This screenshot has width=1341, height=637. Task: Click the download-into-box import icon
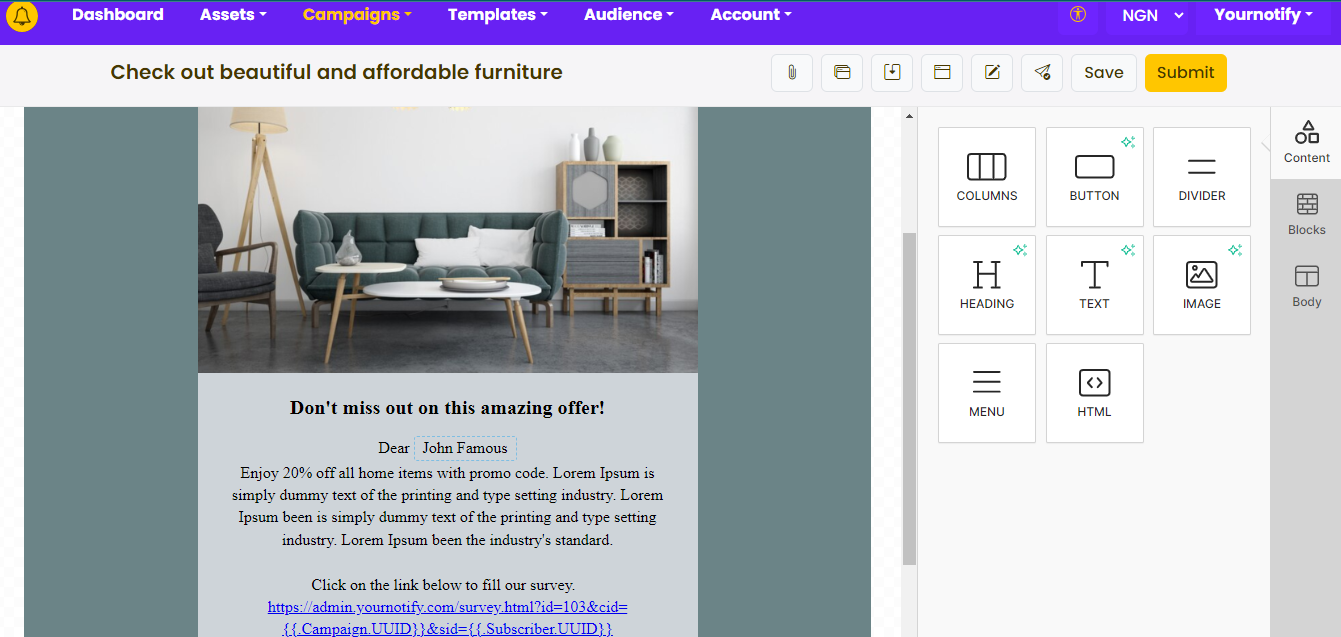point(892,73)
